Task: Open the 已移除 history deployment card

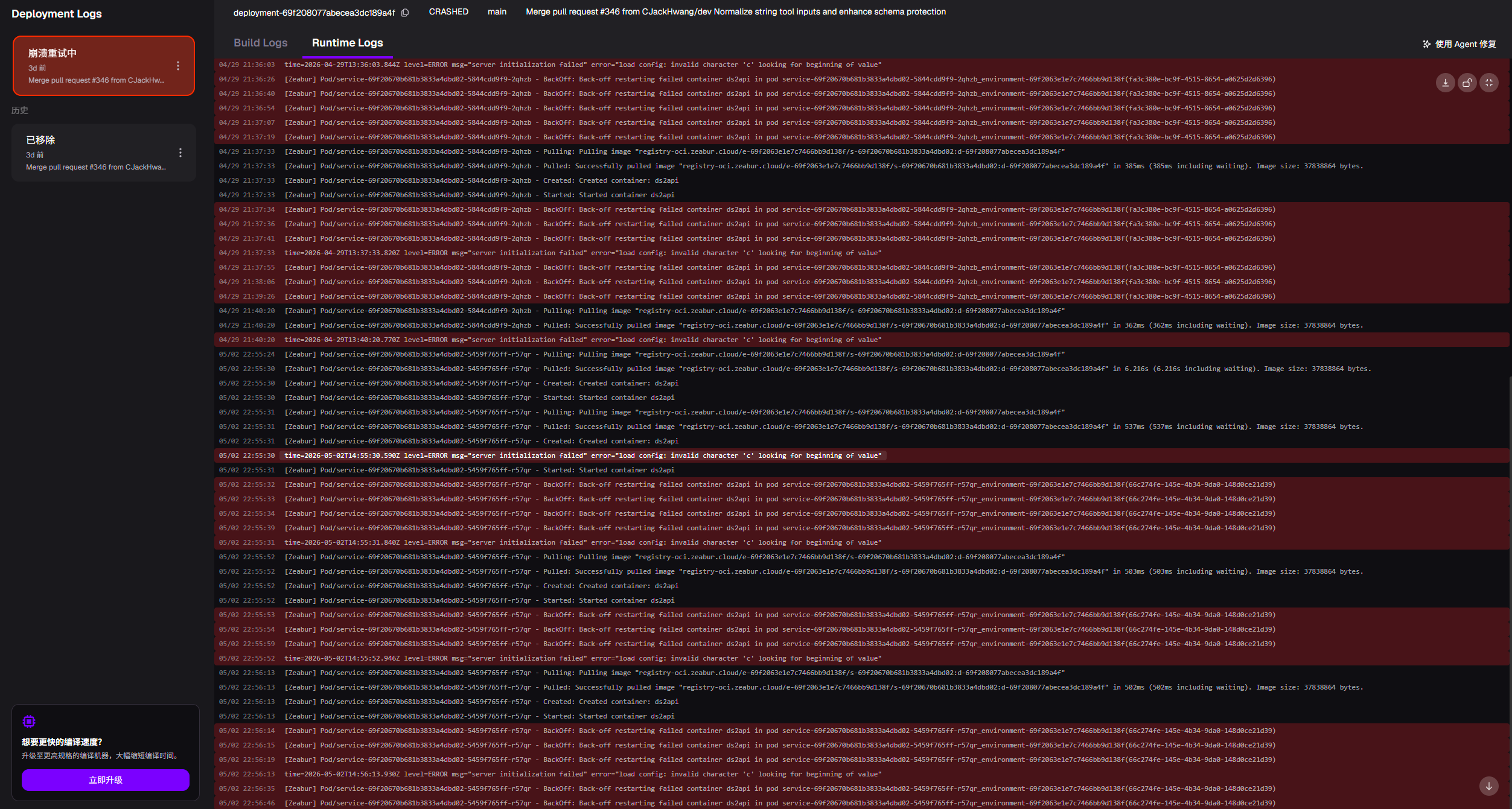Action: 104,153
